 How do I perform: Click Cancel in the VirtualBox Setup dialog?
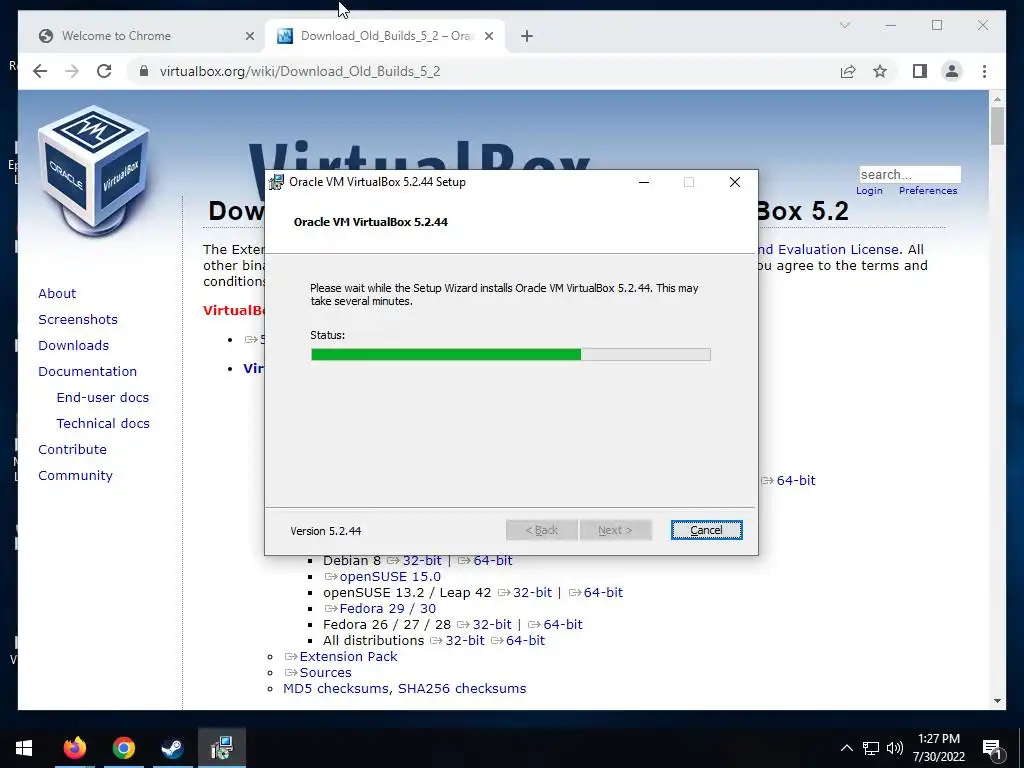click(x=707, y=530)
